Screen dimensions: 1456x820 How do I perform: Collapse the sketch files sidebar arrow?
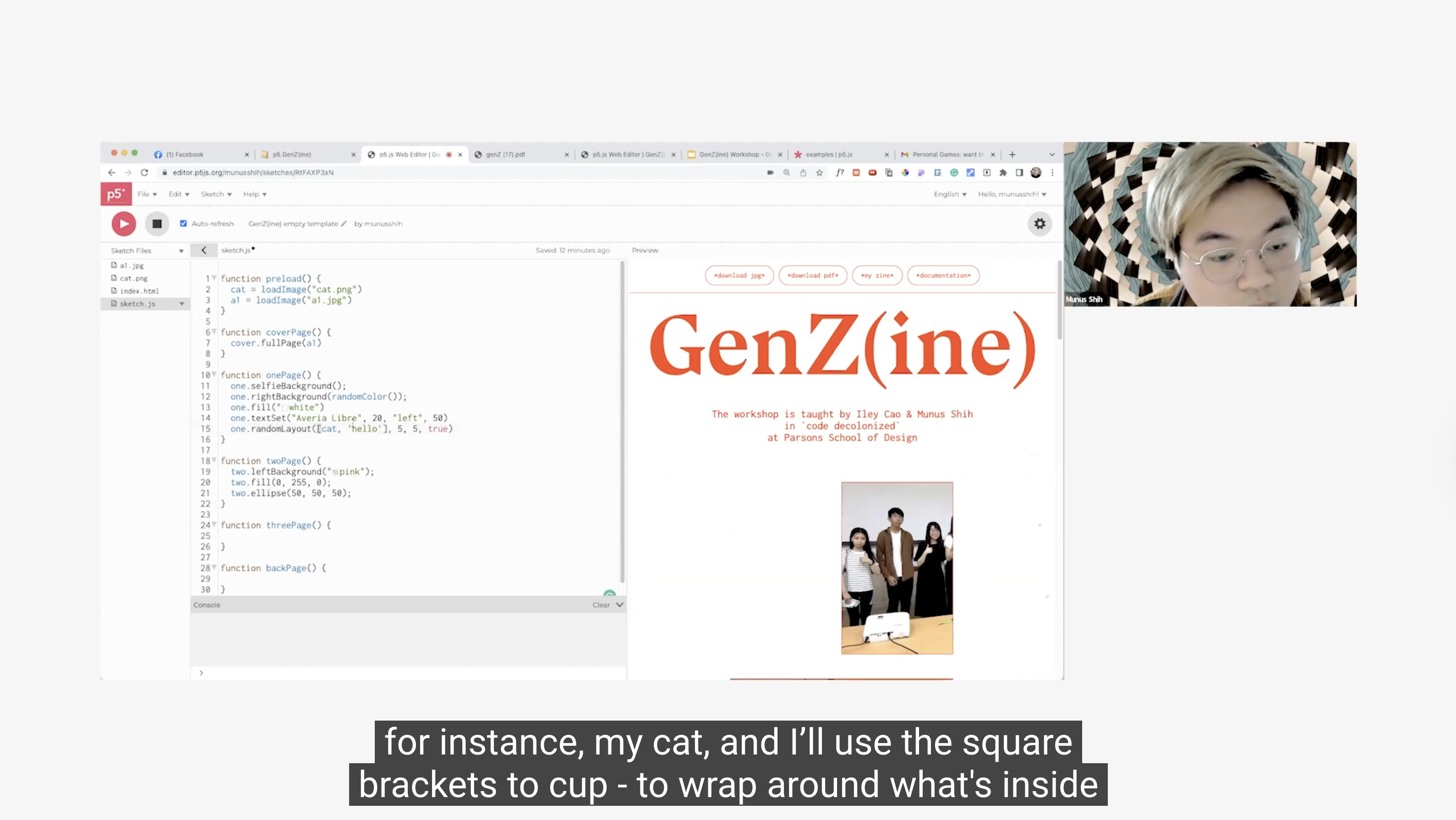(204, 250)
